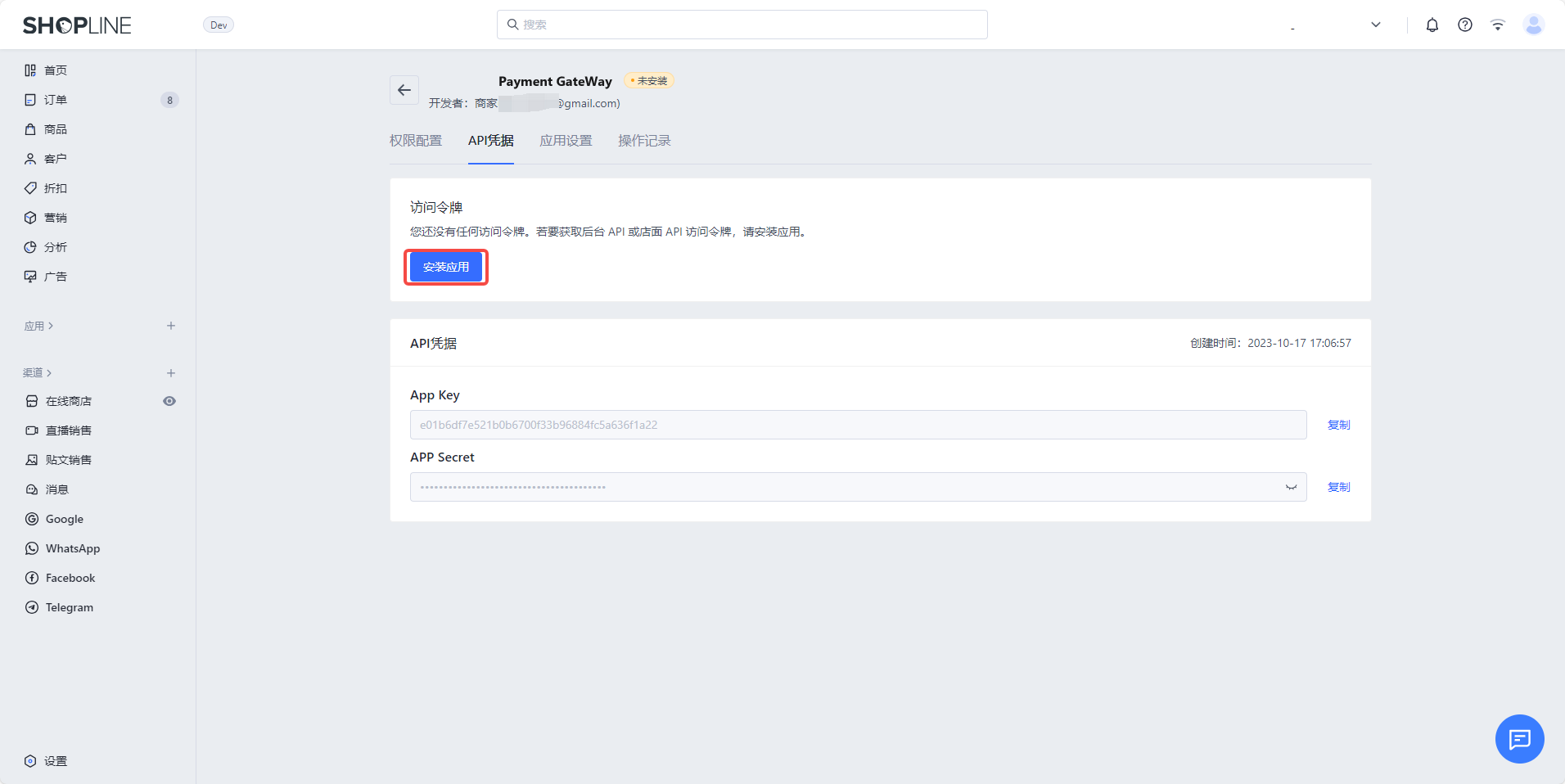Viewport: 1565px width, 784px height.
Task: Switch to the API凭据 tab
Action: pyautogui.click(x=491, y=141)
